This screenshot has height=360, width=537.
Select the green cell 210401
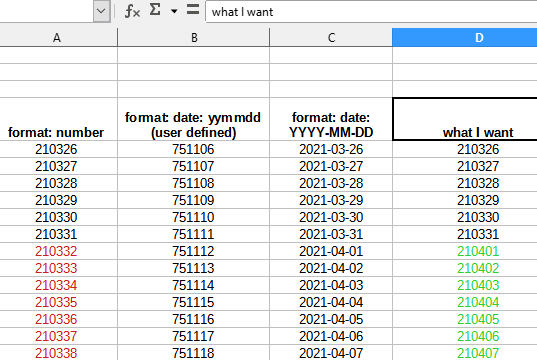pyautogui.click(x=465, y=251)
